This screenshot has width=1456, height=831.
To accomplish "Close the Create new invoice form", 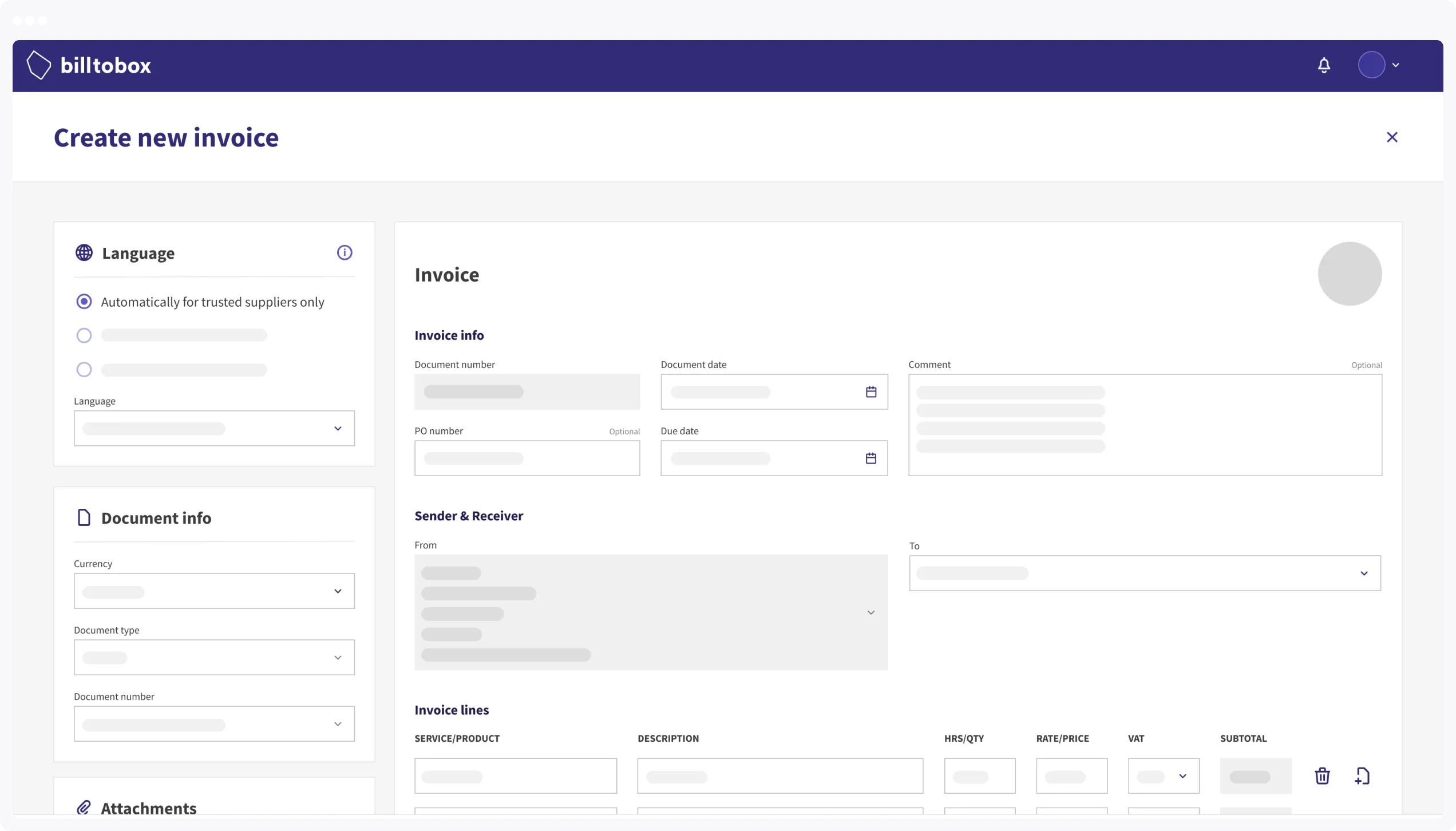I will (x=1392, y=137).
